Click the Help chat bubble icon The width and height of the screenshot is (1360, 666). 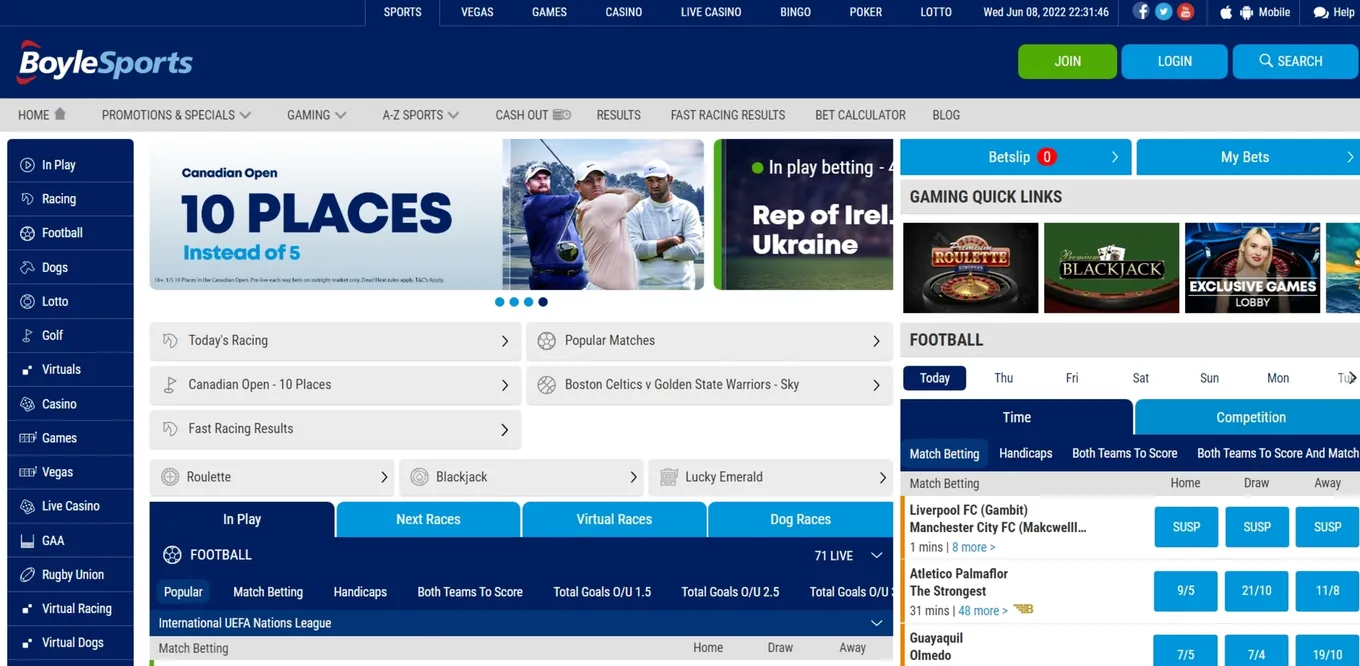click(1320, 13)
